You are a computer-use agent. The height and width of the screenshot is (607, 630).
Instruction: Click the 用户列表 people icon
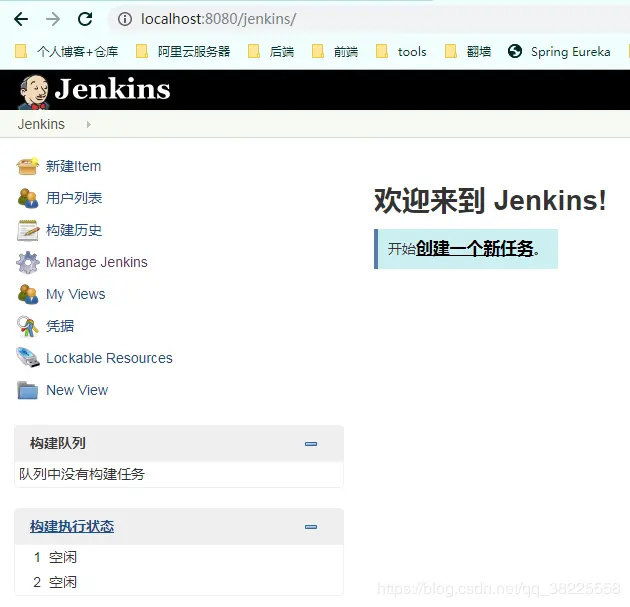[x=28, y=198]
